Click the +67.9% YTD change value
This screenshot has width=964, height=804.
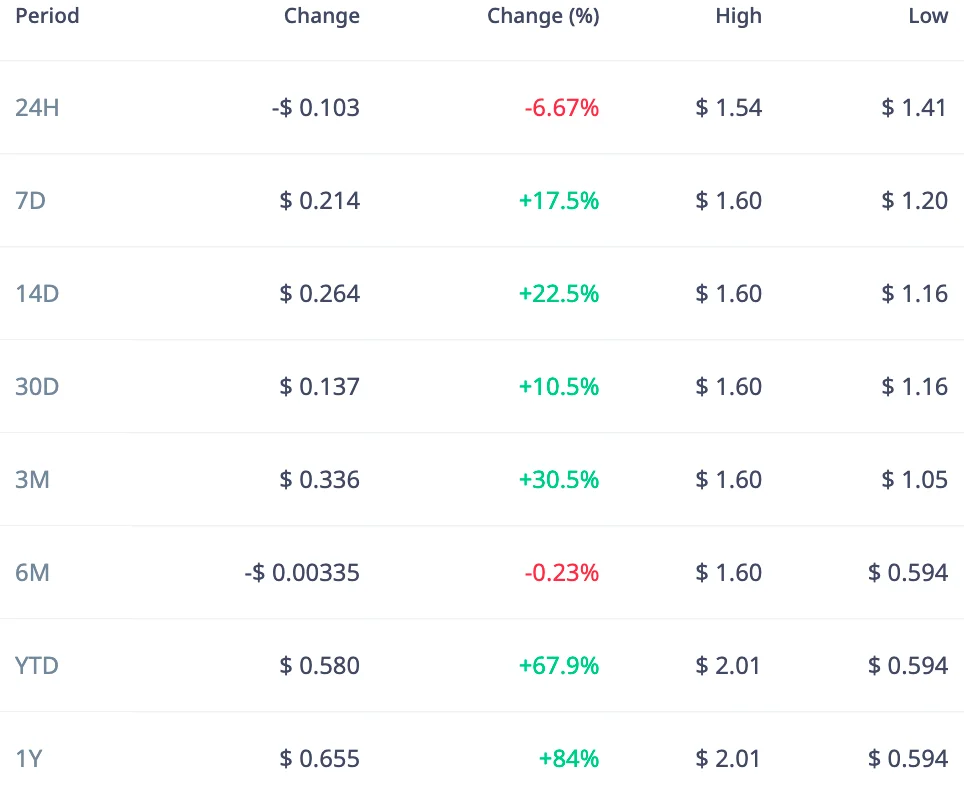coord(558,666)
